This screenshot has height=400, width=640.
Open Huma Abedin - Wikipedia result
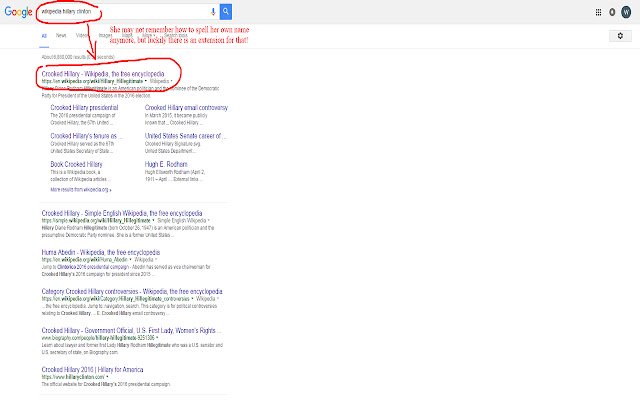click(101, 252)
